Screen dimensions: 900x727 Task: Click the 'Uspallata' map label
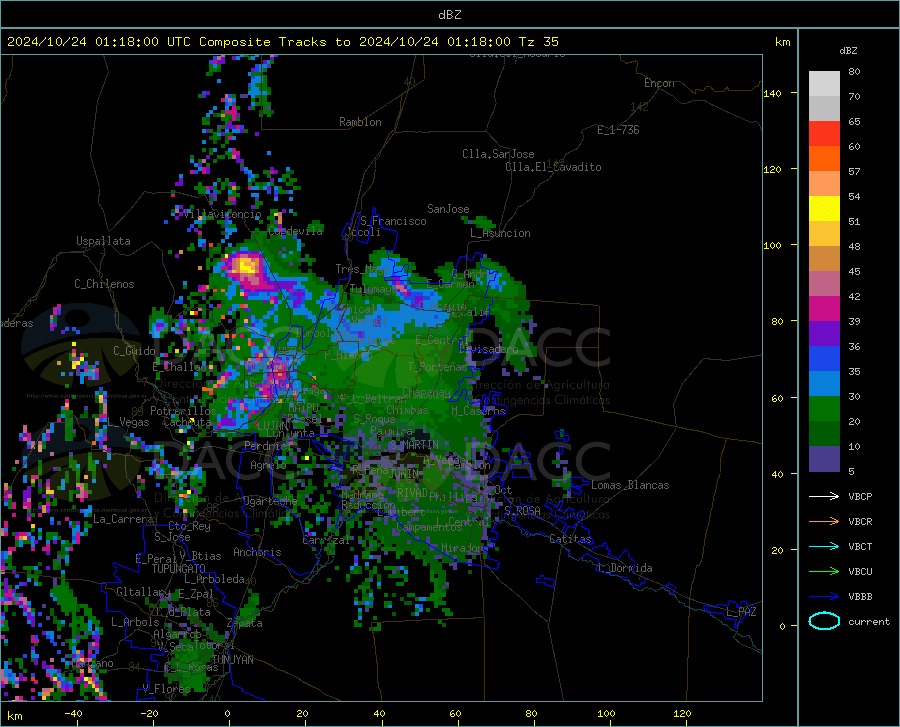pyautogui.click(x=103, y=241)
